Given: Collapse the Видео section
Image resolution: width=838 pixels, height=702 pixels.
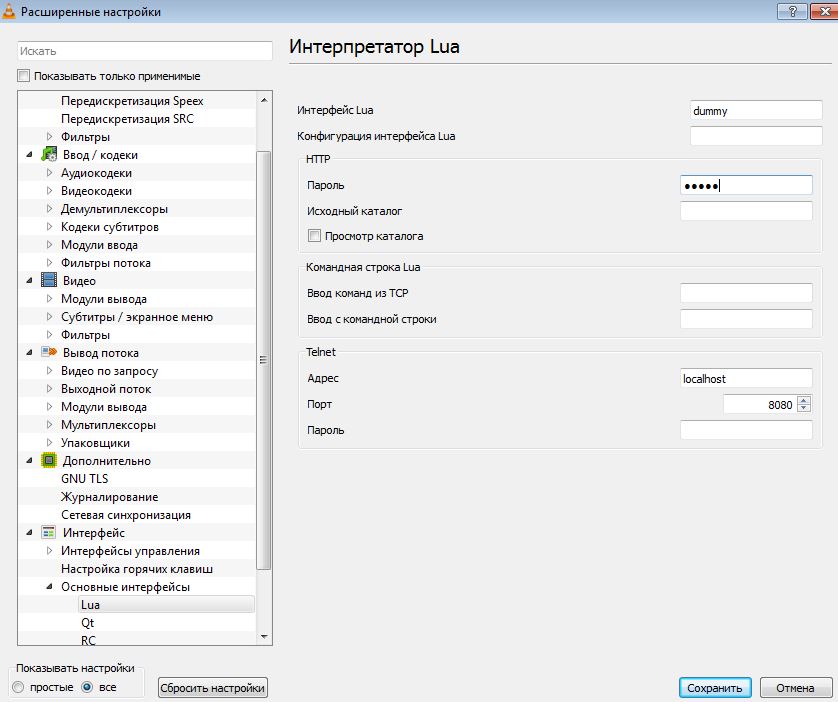Looking at the screenshot, I should [x=29, y=280].
